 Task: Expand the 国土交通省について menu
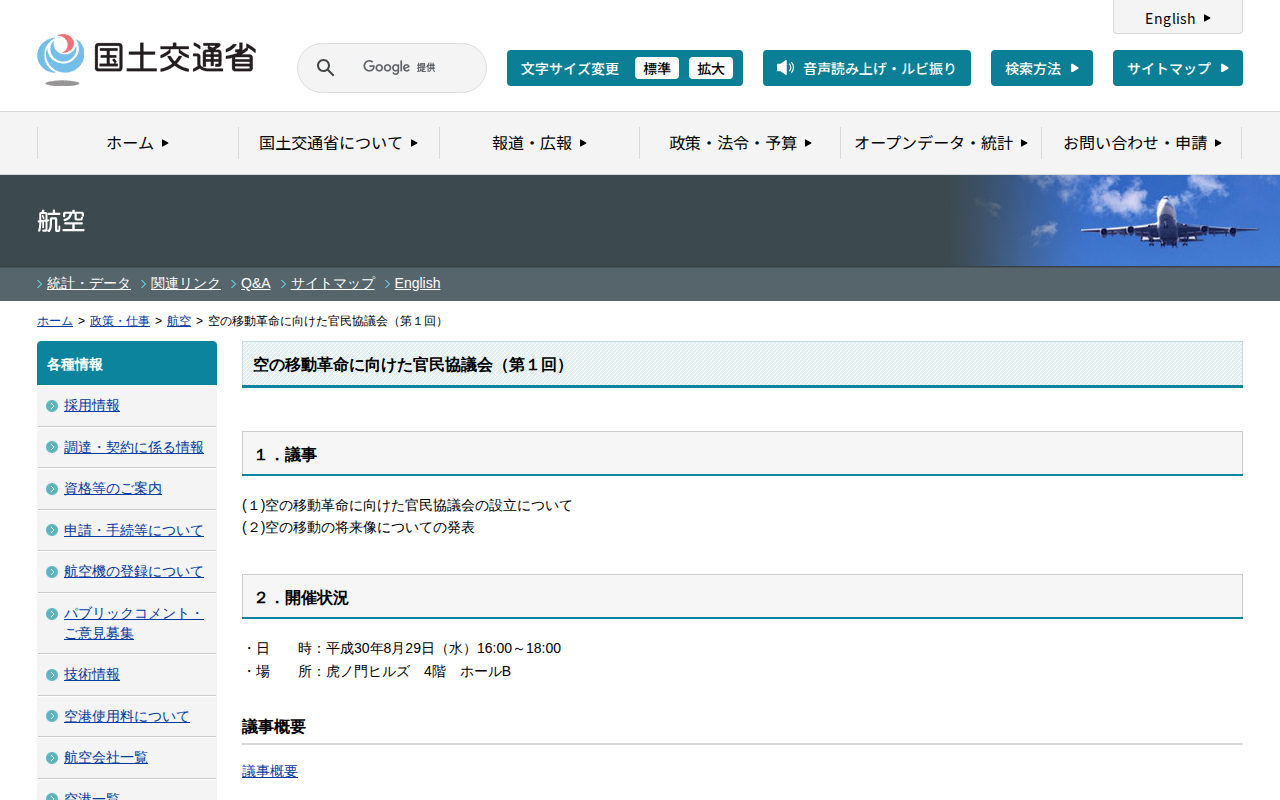pos(338,143)
